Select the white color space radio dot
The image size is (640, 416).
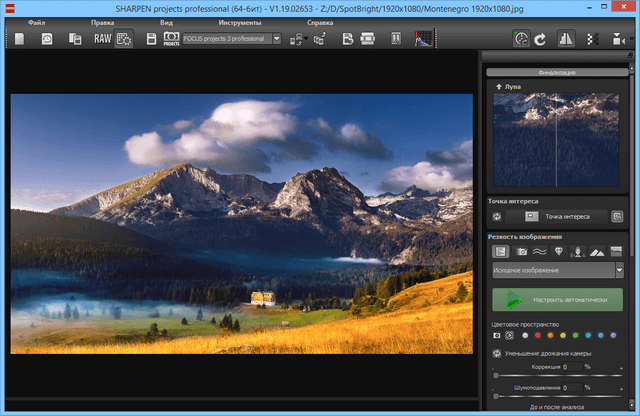523,336
